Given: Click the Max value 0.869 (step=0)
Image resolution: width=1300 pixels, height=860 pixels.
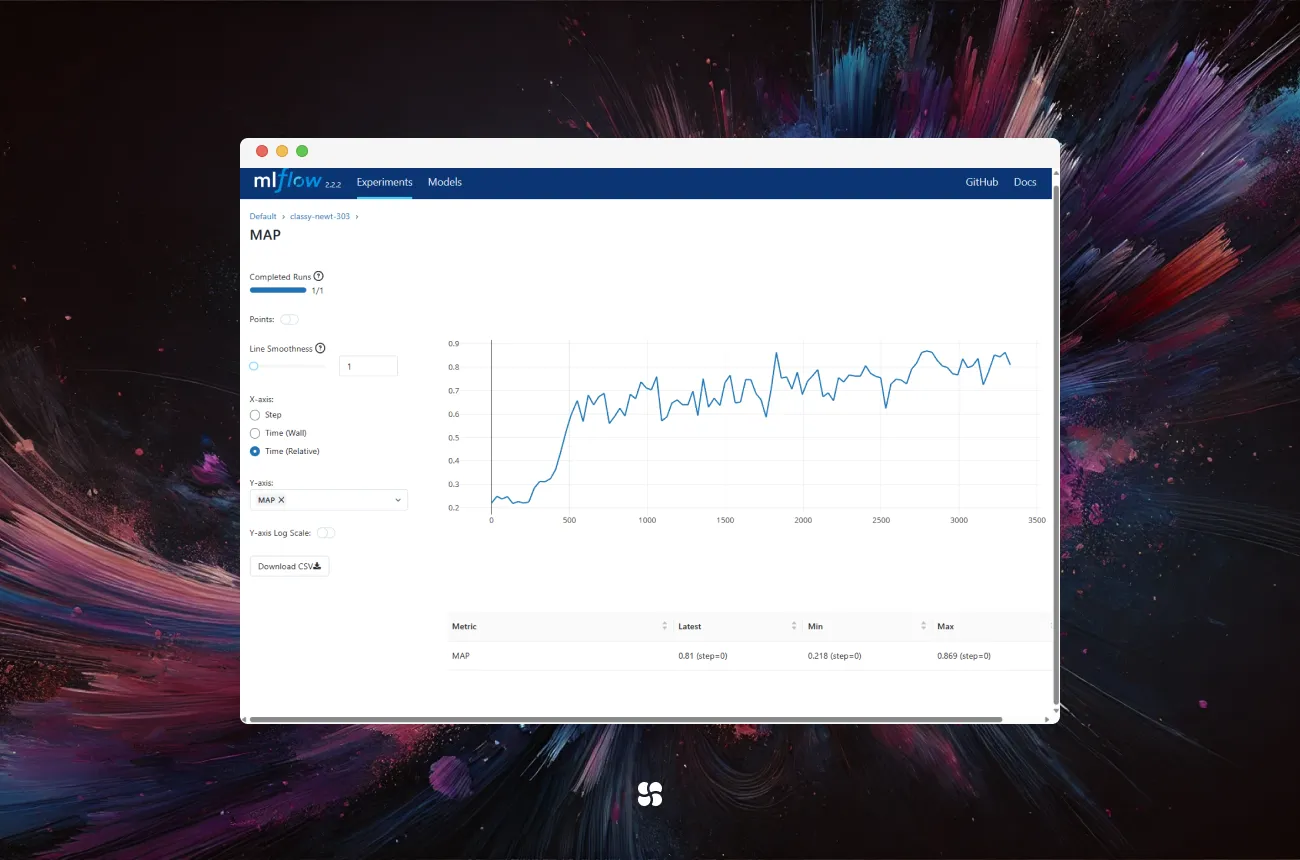Looking at the screenshot, I should (x=964, y=656).
